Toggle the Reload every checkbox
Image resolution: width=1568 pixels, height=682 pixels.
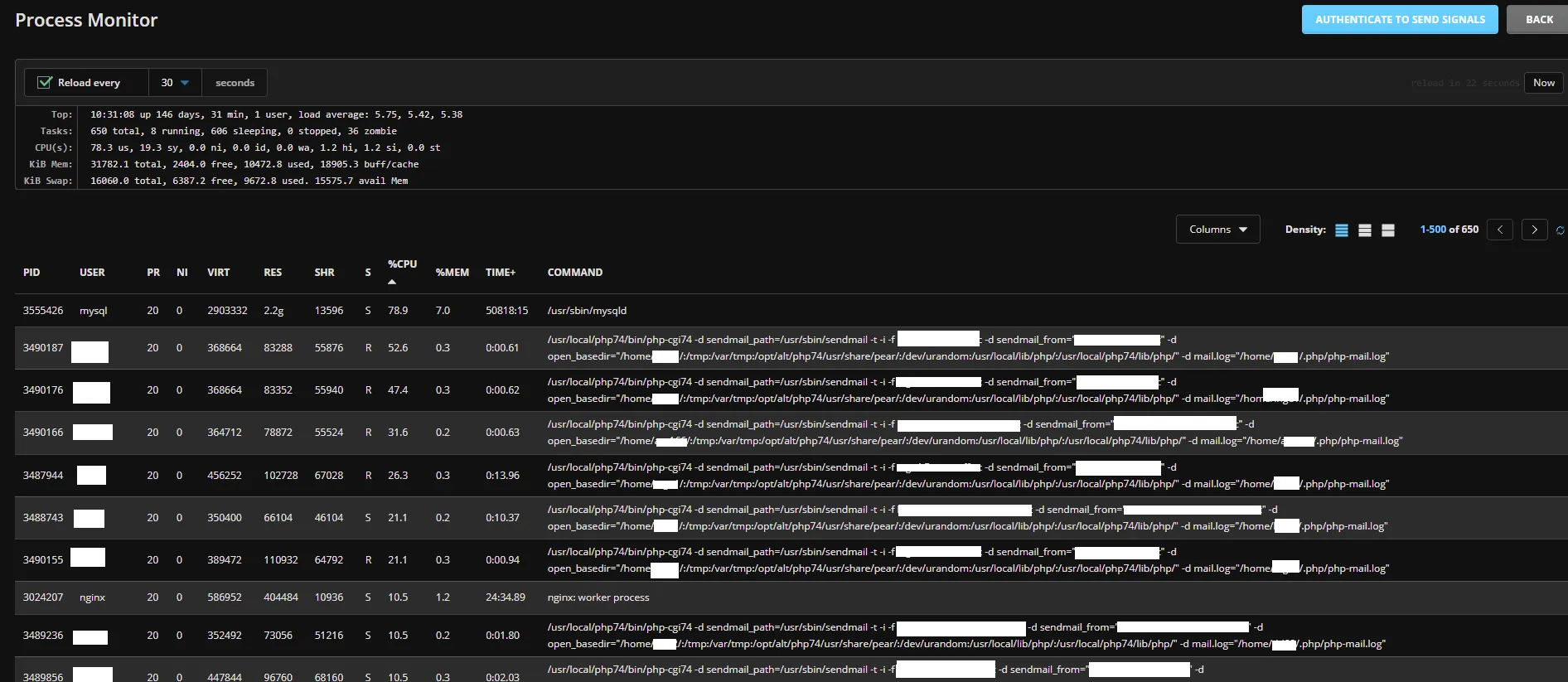(x=45, y=83)
